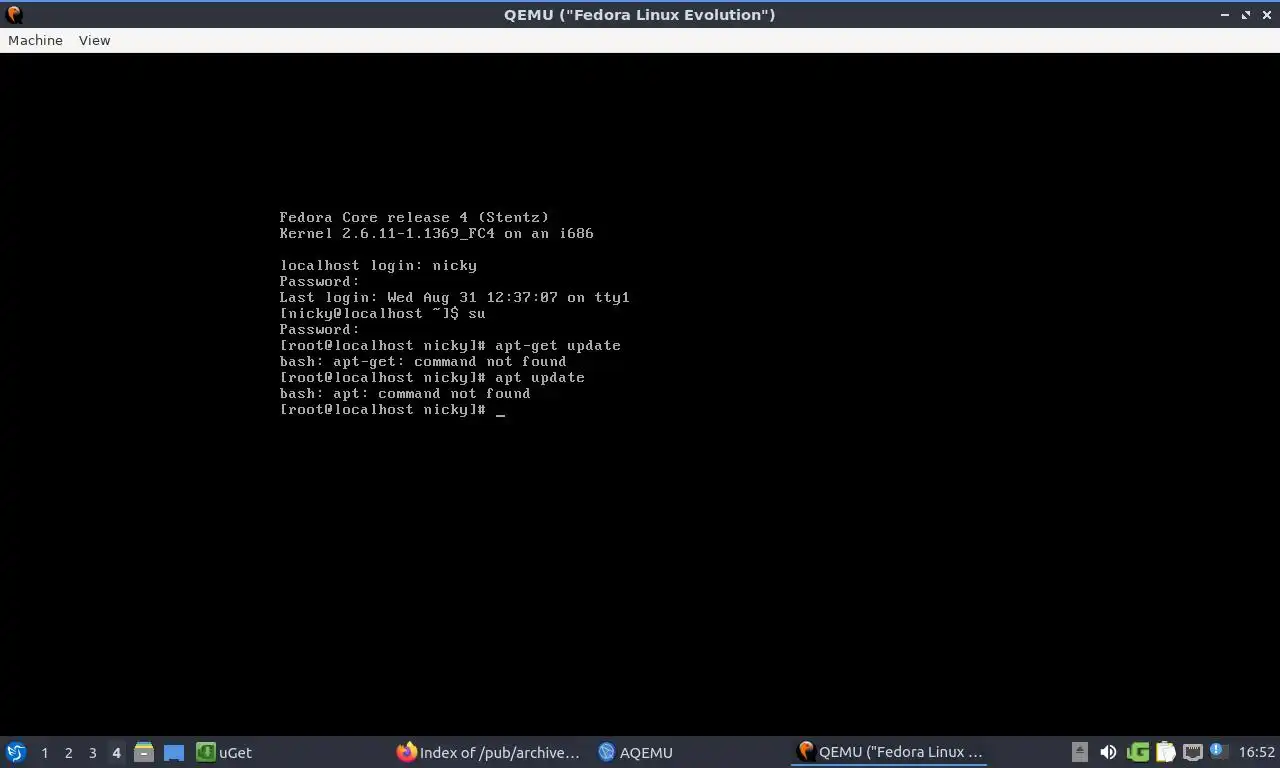Open the uGet taskbar entry
Screen dimensions: 1280x768
click(x=224, y=752)
